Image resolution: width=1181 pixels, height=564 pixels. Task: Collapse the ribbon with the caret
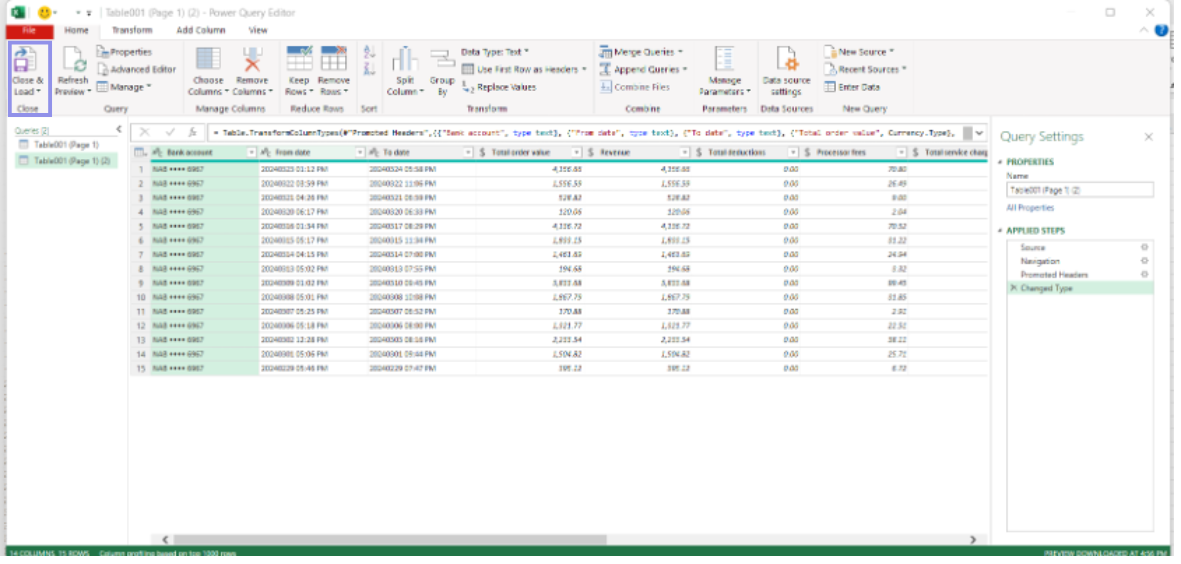[x=1144, y=30]
